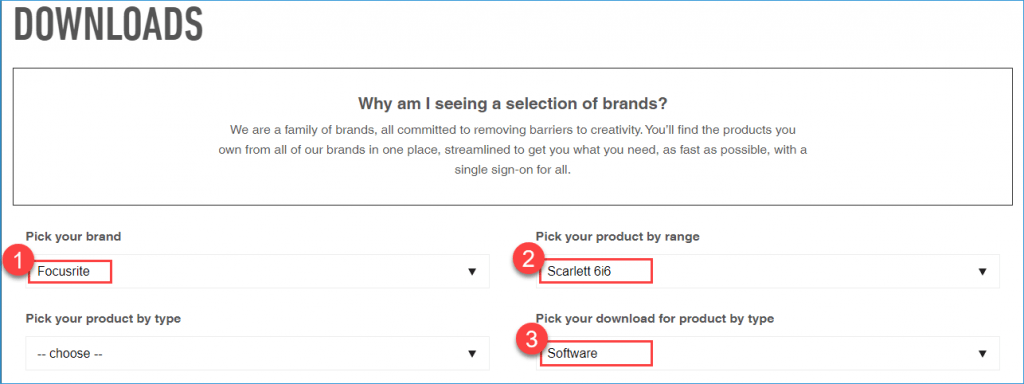Click the 'Pick your brand' label
The width and height of the screenshot is (1024, 384).
(x=73, y=236)
